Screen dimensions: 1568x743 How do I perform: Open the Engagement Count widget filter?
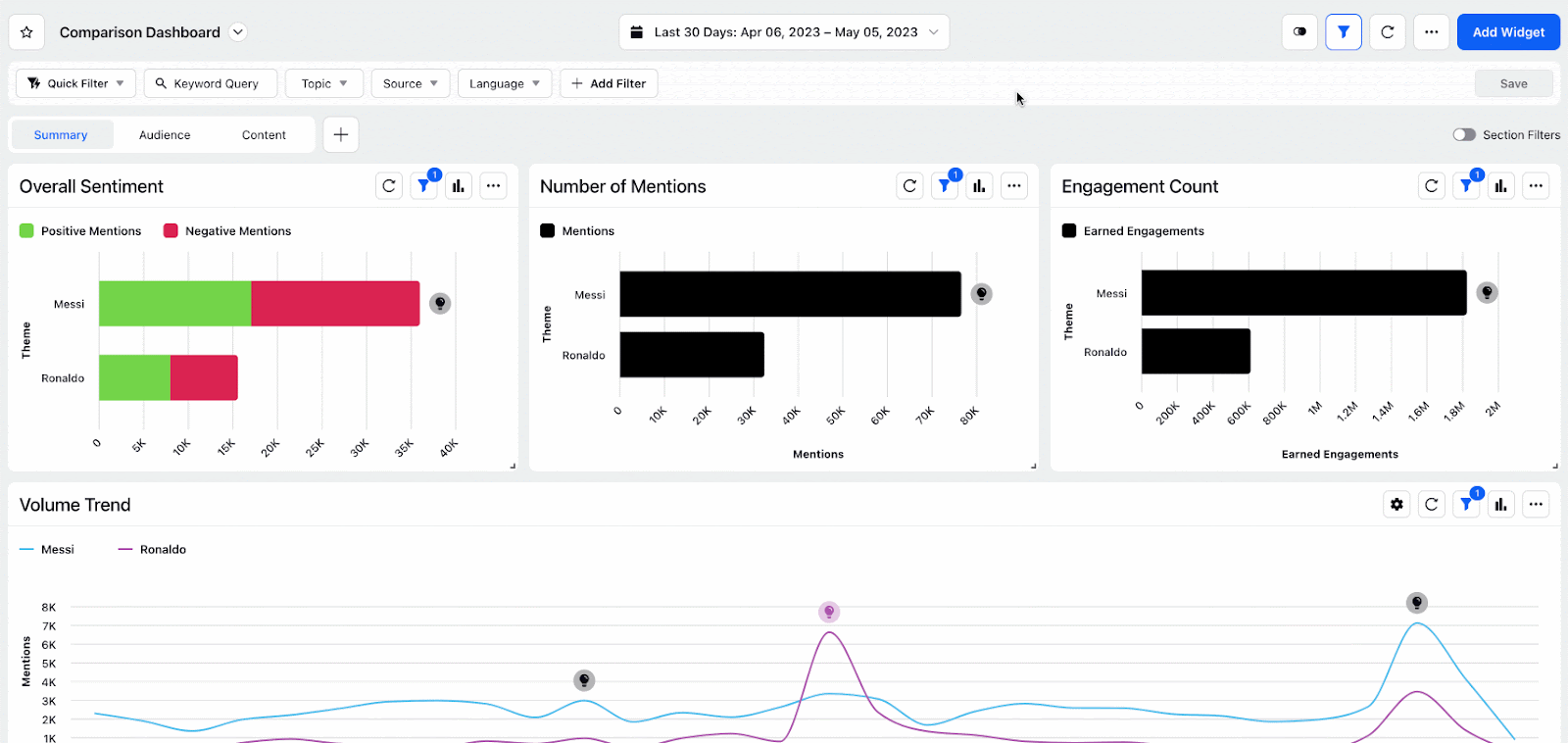[x=1466, y=186]
